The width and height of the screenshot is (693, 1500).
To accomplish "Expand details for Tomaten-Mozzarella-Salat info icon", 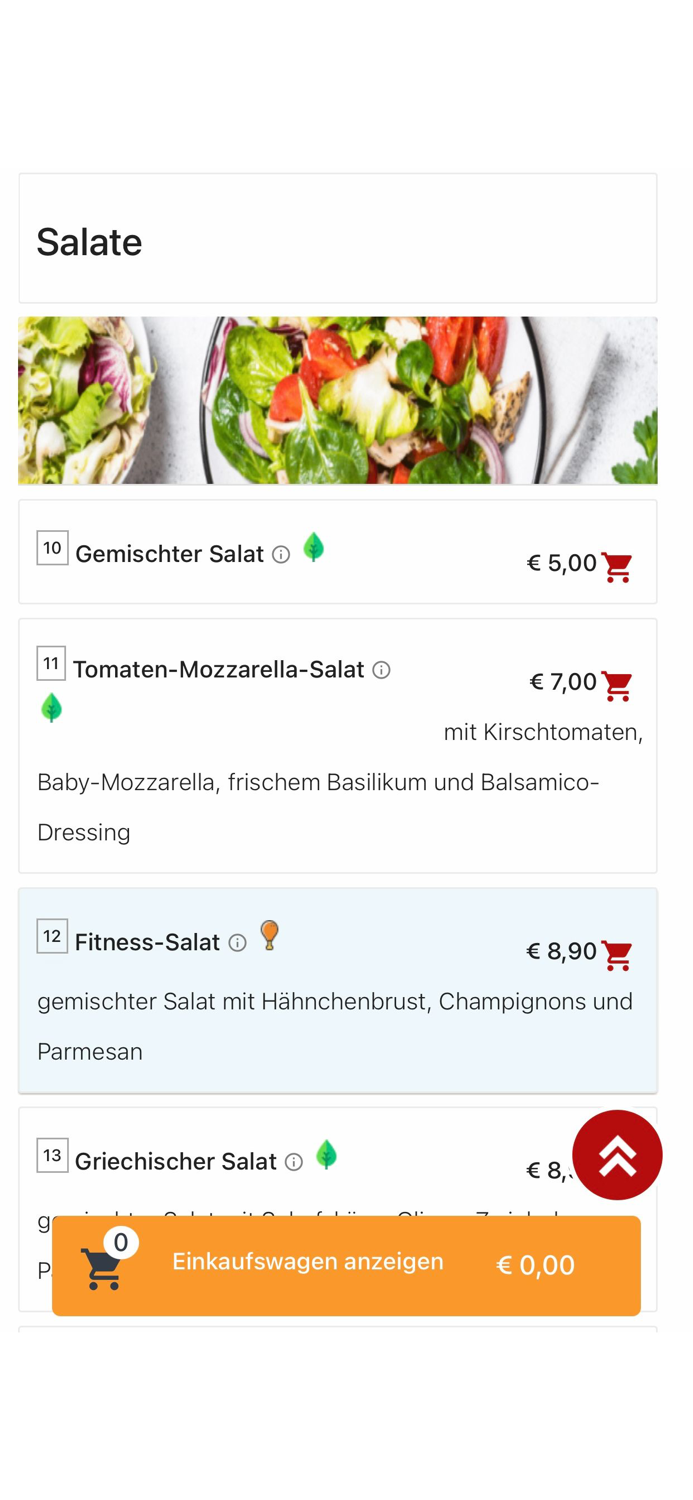I will [382, 671].
